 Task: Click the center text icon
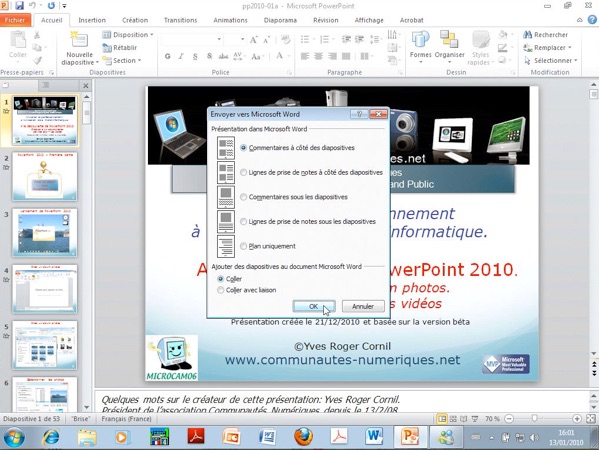coord(319,56)
